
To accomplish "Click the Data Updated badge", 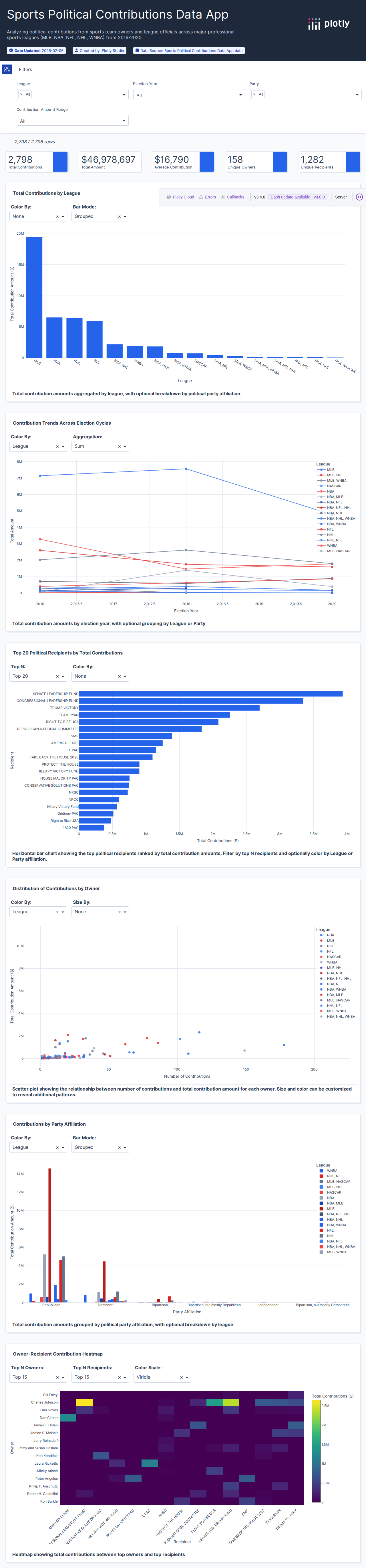I will point(36,51).
